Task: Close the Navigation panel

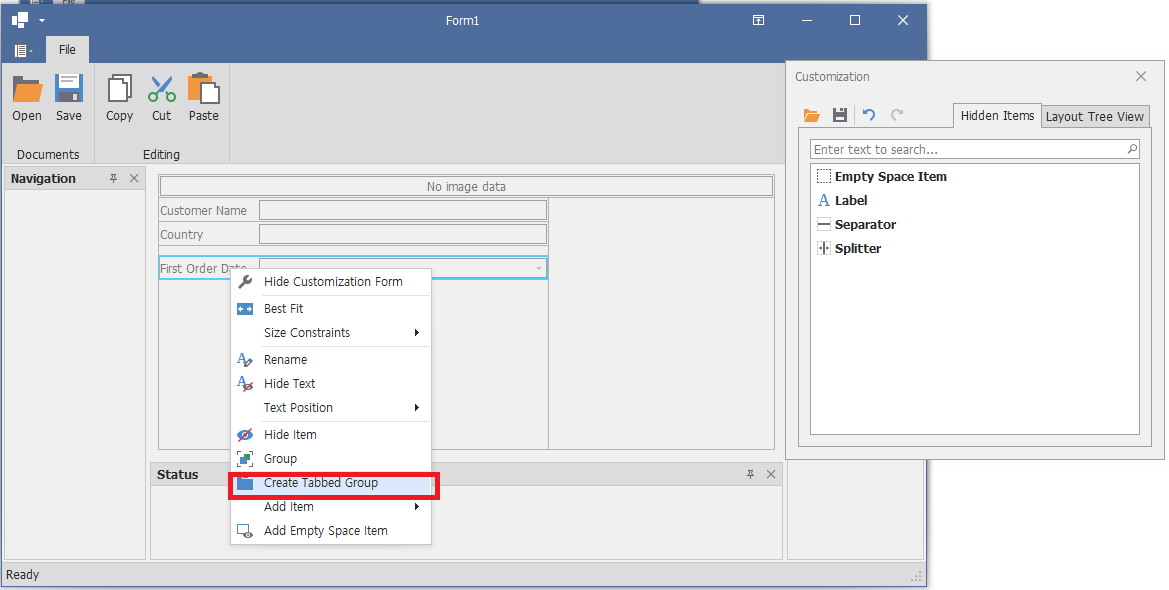Action: pos(134,178)
